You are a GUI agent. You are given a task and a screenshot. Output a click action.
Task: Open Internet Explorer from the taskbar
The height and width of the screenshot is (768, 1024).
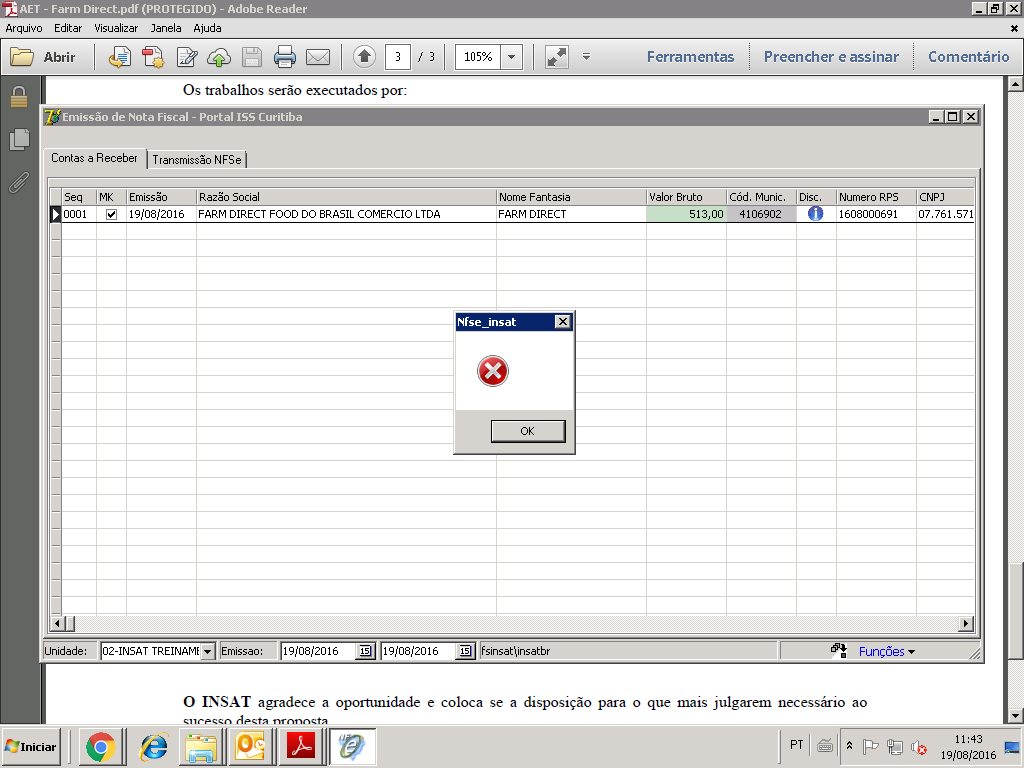(x=153, y=746)
